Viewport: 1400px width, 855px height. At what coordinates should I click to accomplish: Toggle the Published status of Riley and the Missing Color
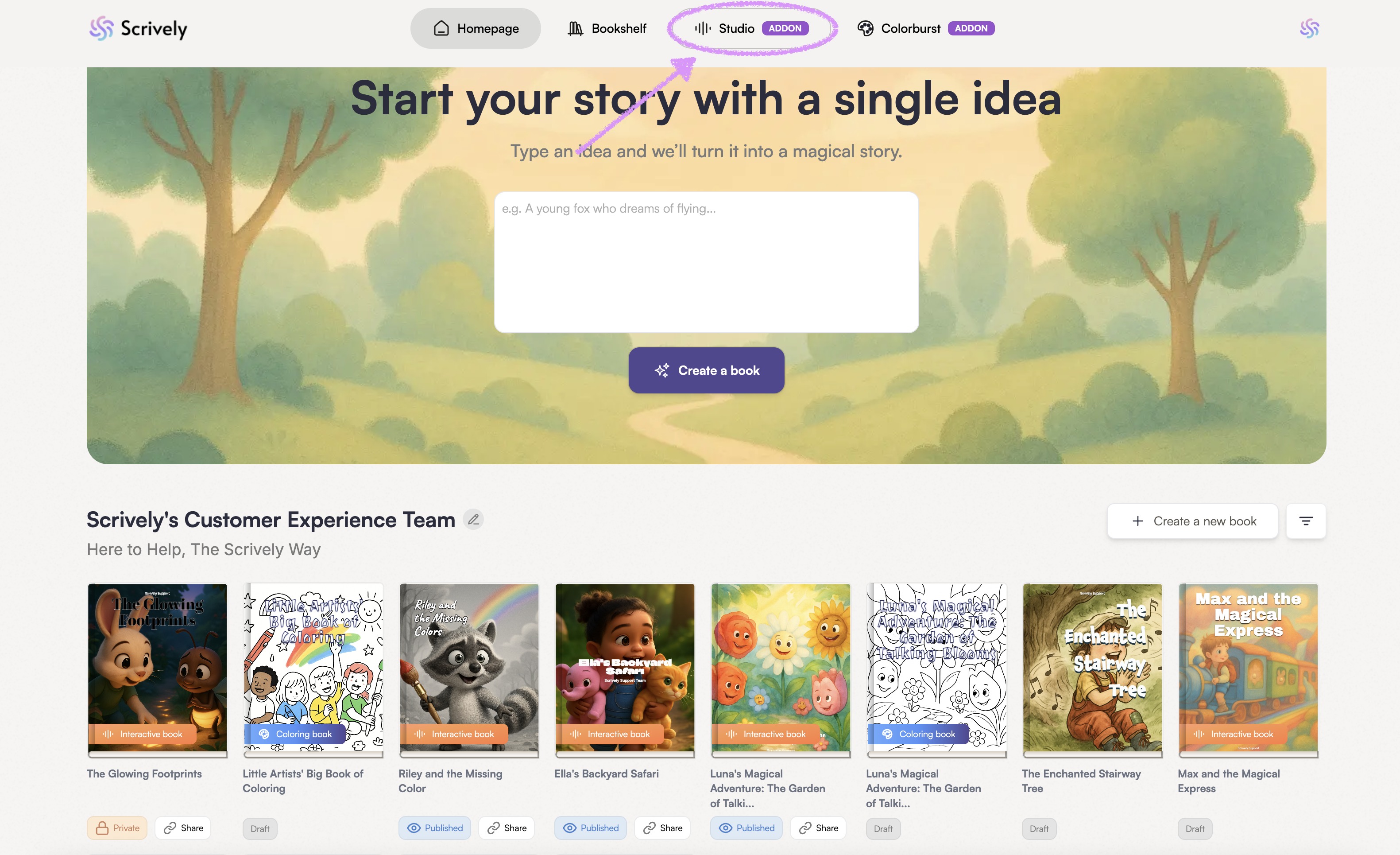coord(435,828)
